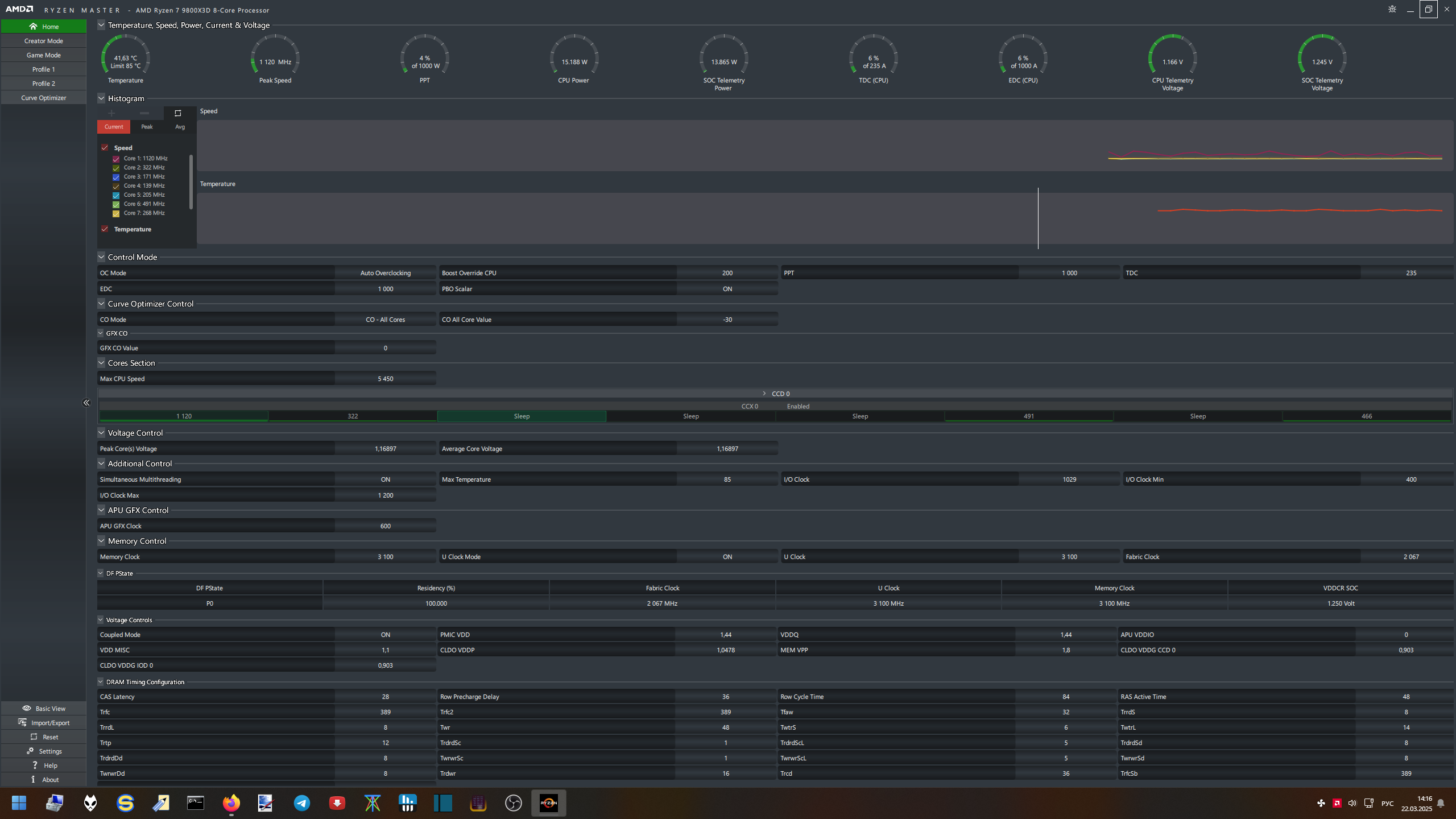The width and height of the screenshot is (1456, 819).
Task: Click the Help question mark icon
Action: 35,765
